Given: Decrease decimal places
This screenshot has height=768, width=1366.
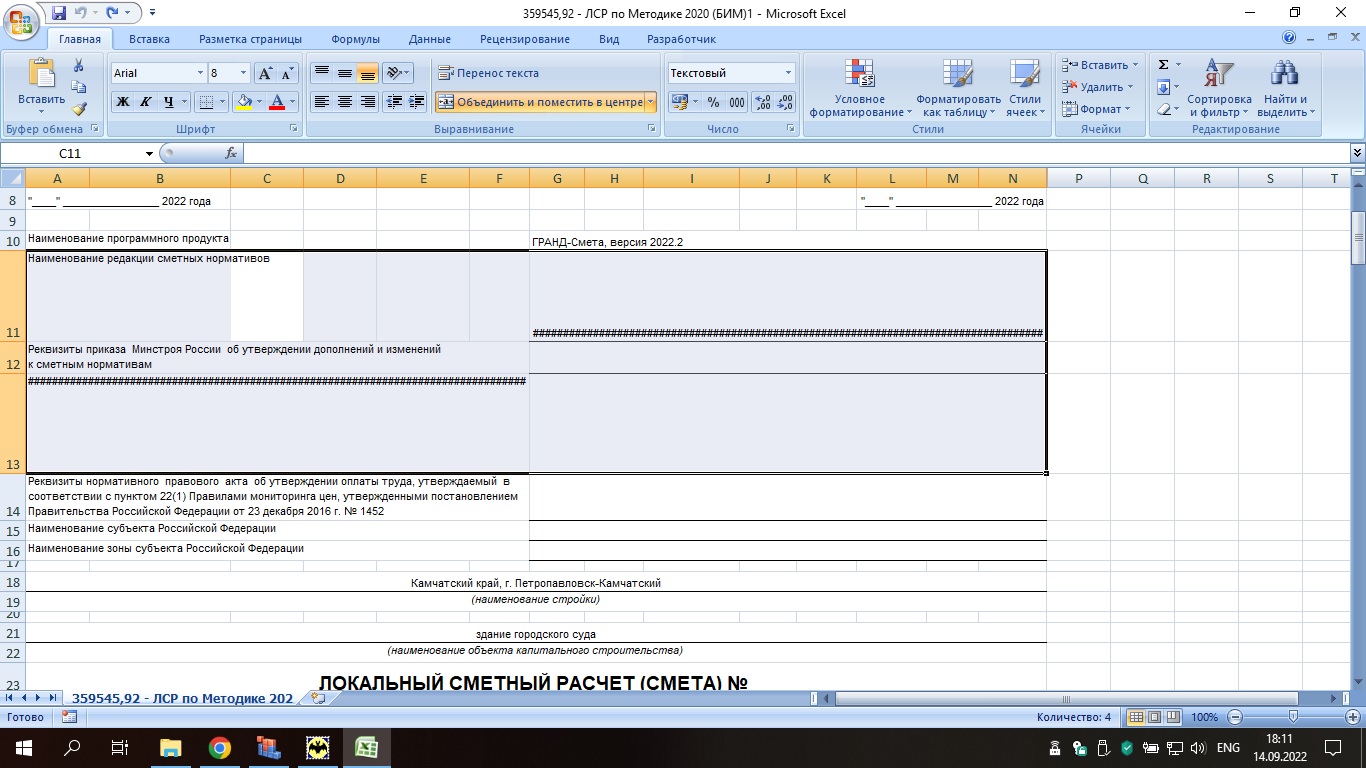Looking at the screenshot, I should pos(785,102).
